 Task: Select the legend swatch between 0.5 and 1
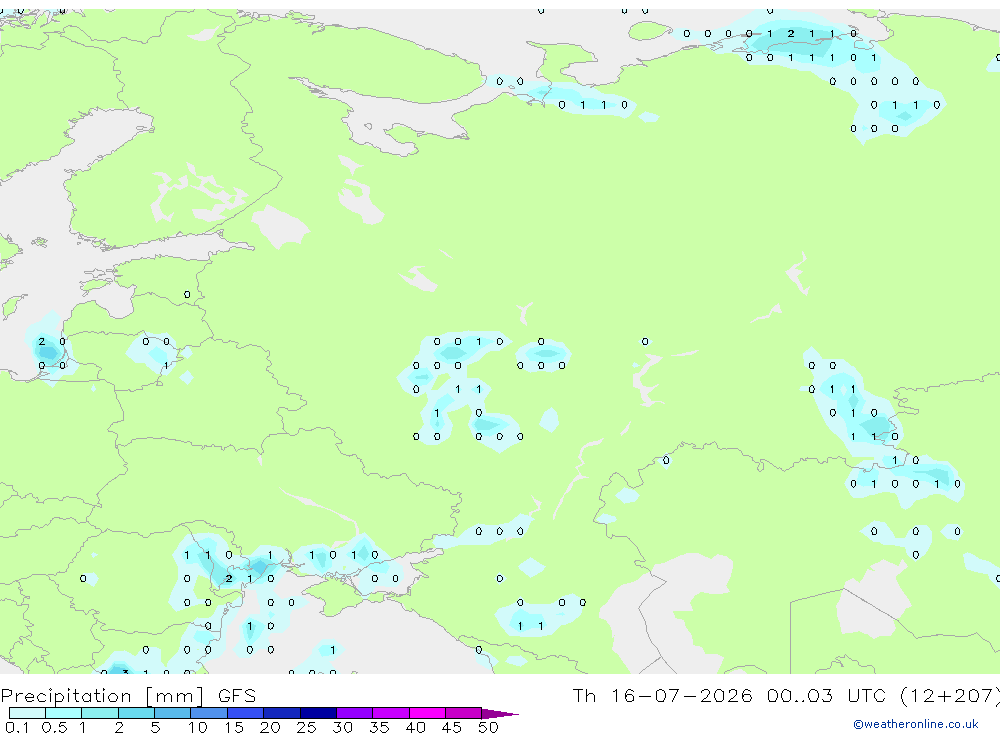click(64, 713)
